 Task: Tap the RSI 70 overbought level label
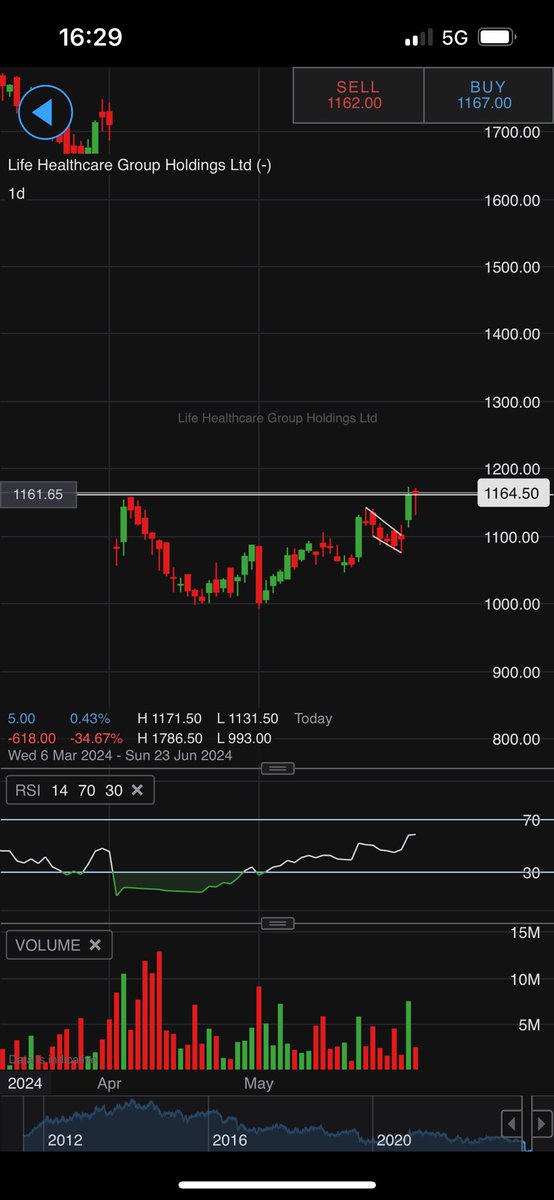(x=534, y=822)
